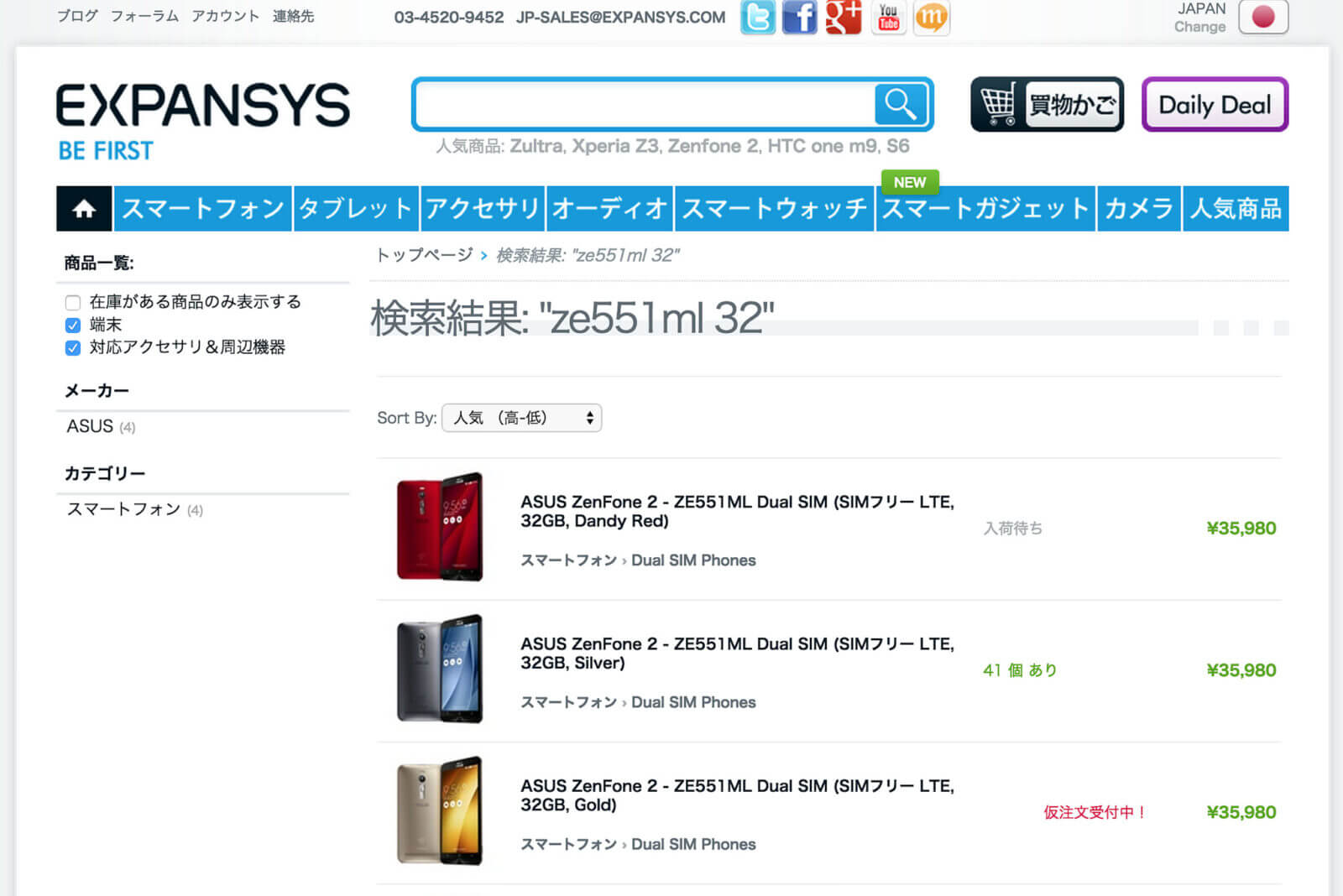Click the 入荷待ち stock status text
The height and width of the screenshot is (896, 1343).
point(1013,528)
